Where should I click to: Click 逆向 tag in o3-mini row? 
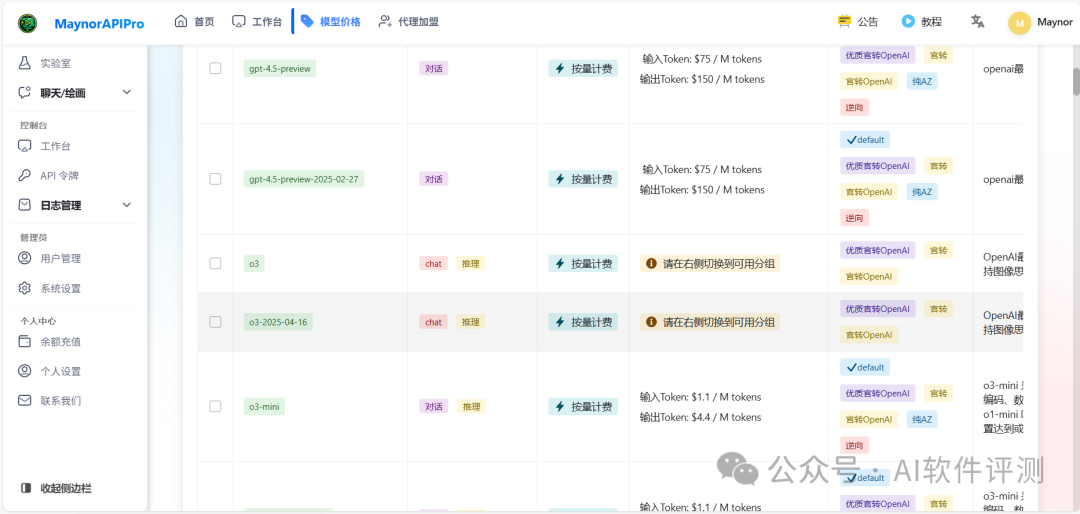click(855, 445)
